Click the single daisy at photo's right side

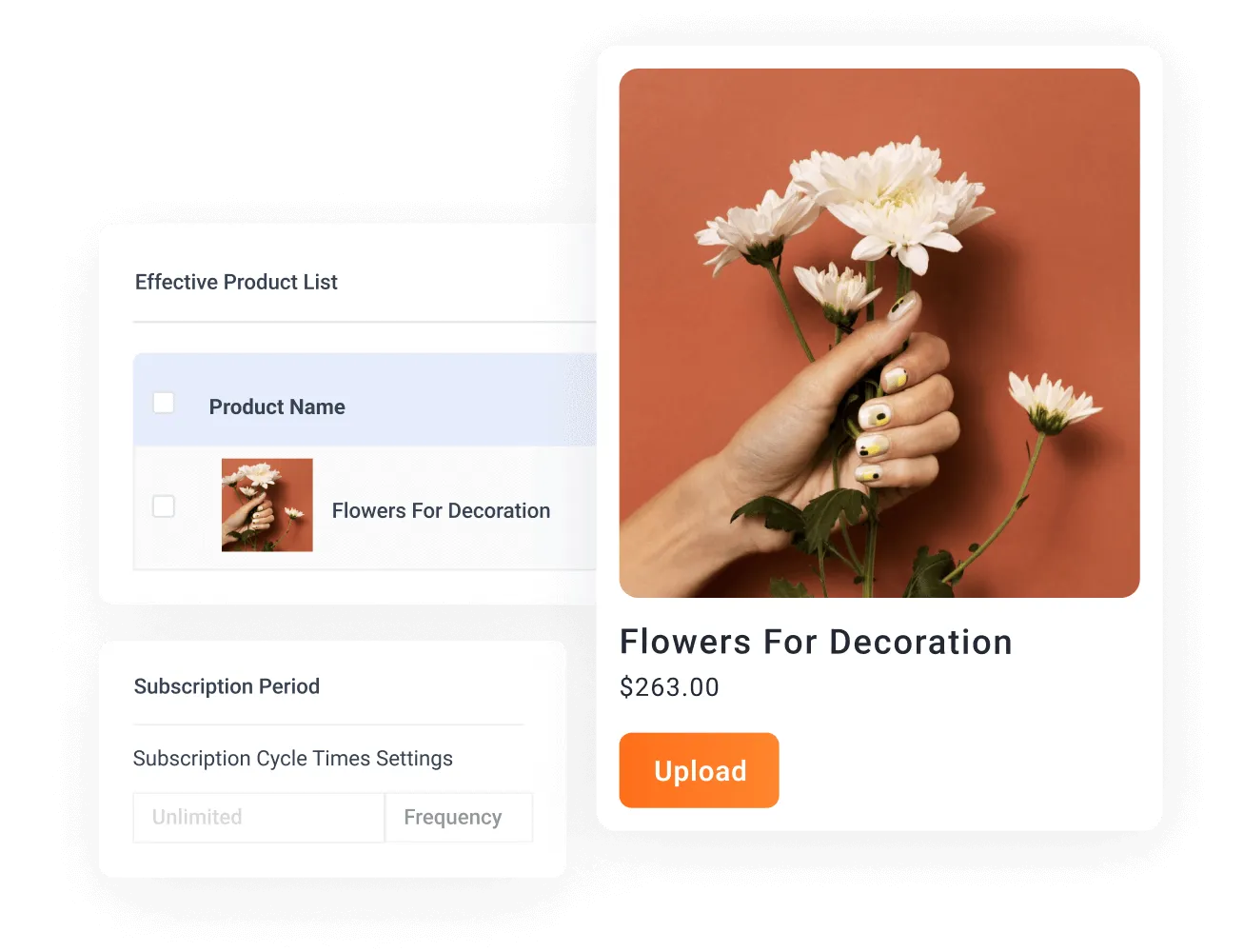[x=1052, y=400]
